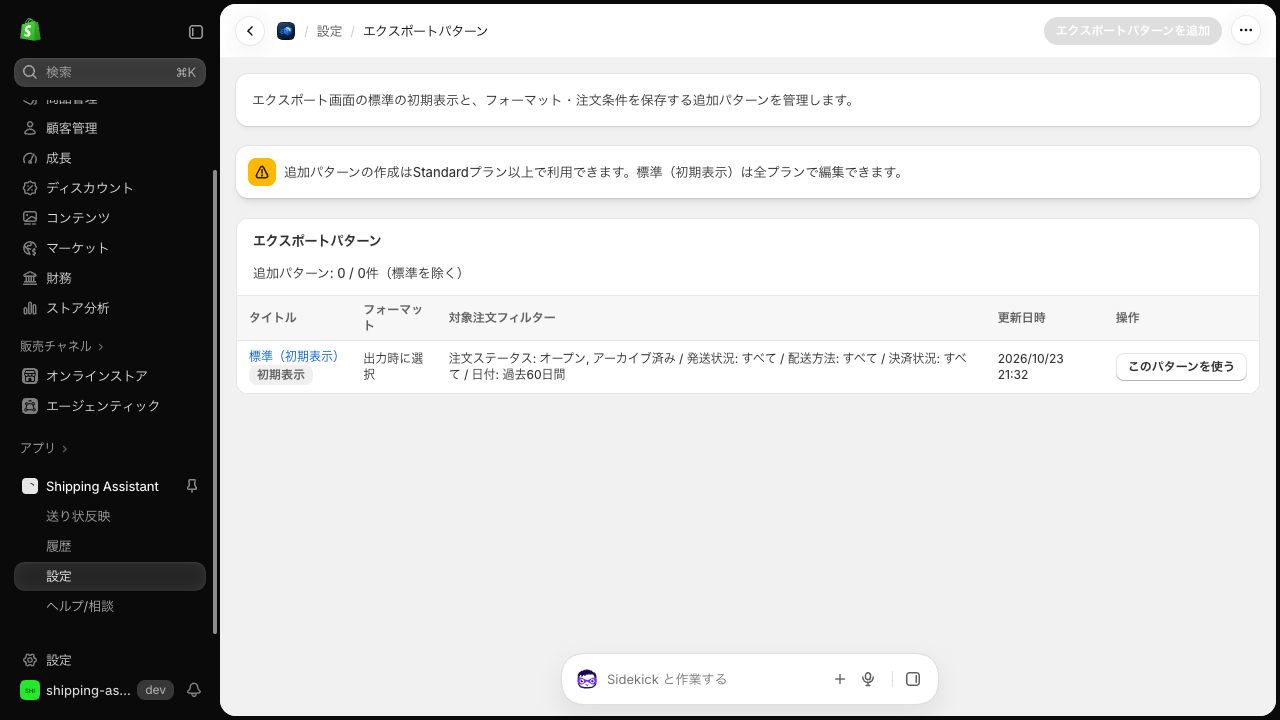Screen dimensions: 1280x720
Task: Toggle the Sidekick side panel icon
Action: 913,679
